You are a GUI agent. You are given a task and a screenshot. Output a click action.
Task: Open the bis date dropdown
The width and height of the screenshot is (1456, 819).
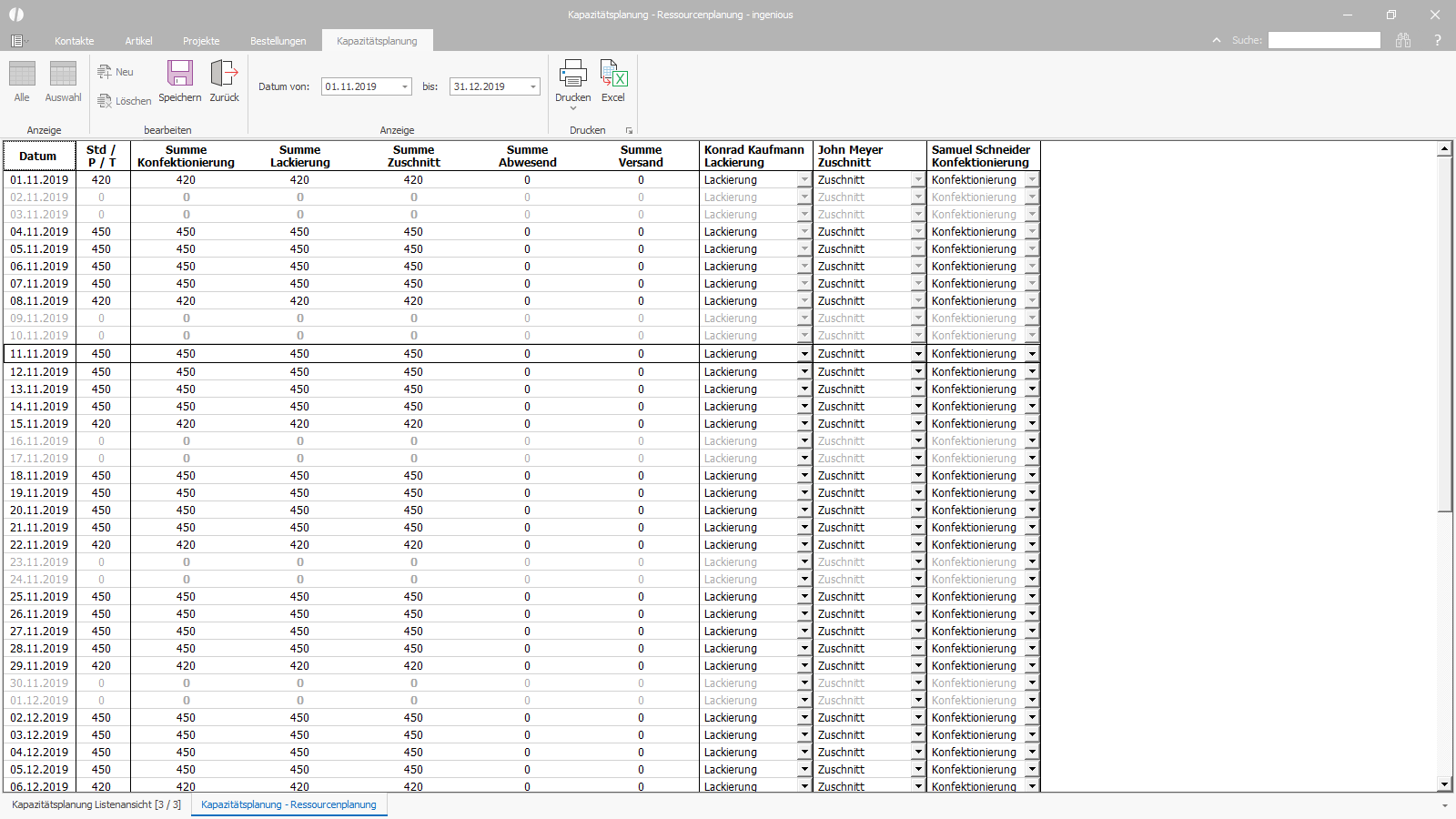pos(533,87)
